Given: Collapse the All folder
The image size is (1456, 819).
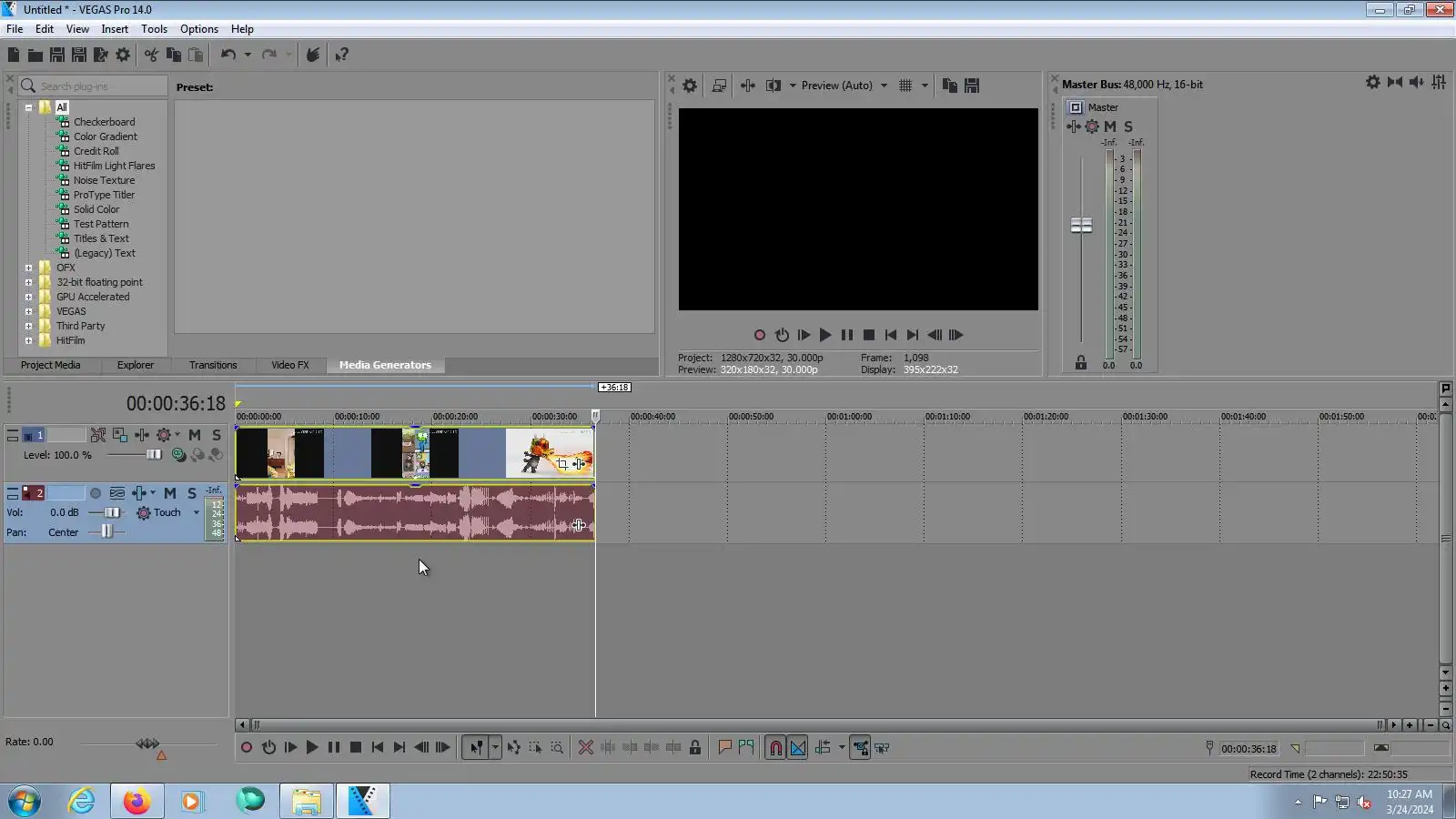Looking at the screenshot, I should pos(28,107).
